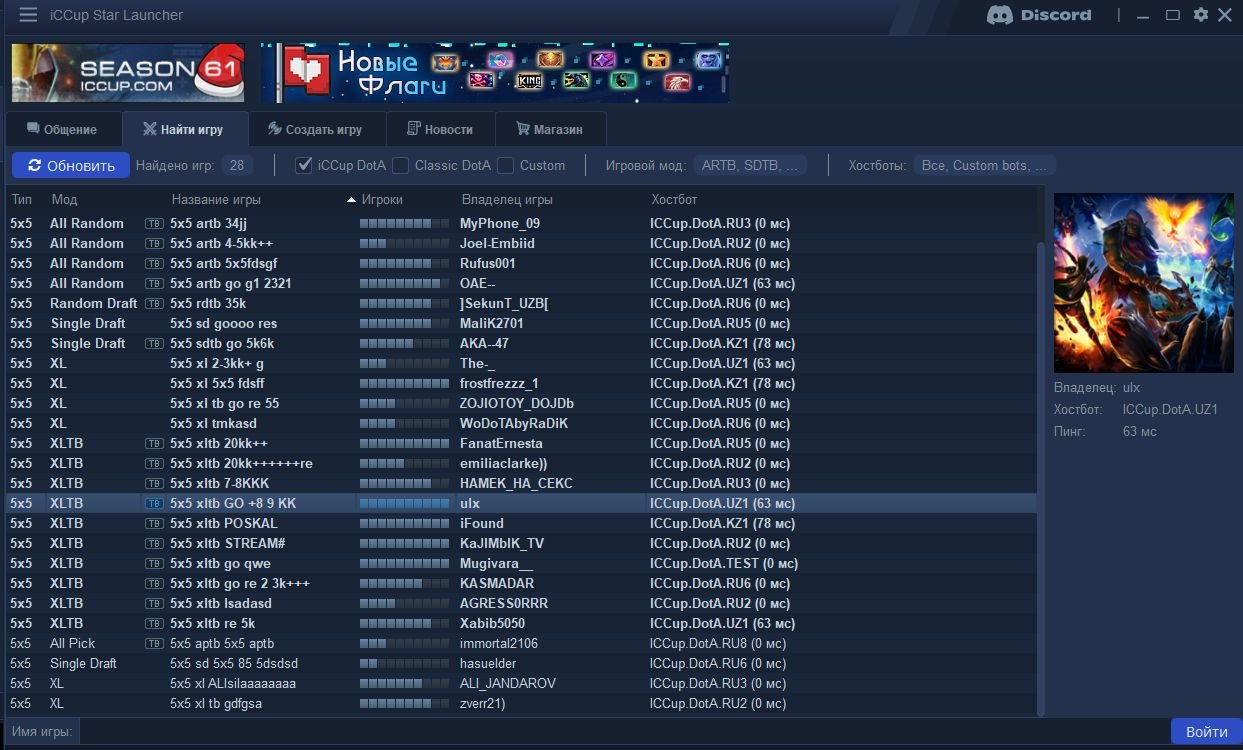Click the players bar of immortal2106 game
The width and height of the screenshot is (1243, 750).
pyautogui.click(x=404, y=643)
